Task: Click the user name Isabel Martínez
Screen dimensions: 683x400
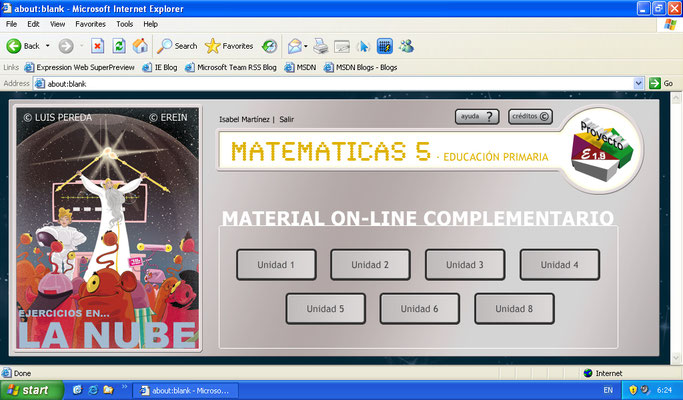Action: [244, 119]
